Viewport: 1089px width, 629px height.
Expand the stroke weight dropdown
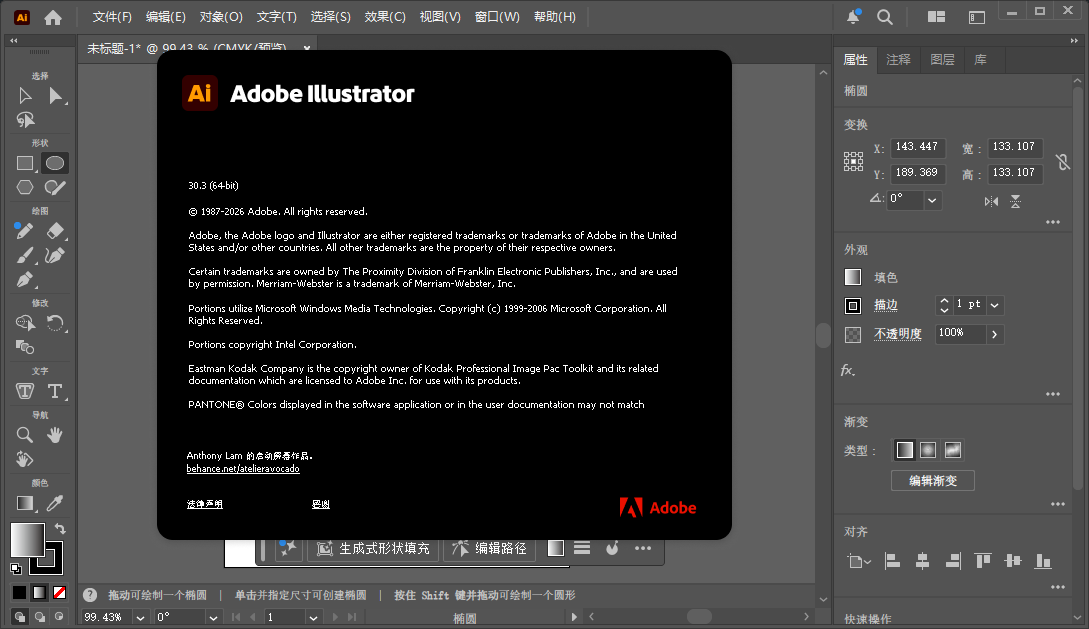click(x=994, y=305)
